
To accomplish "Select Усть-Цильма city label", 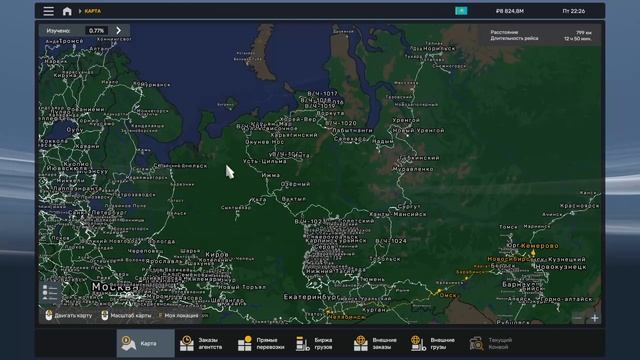I will 264,161.
